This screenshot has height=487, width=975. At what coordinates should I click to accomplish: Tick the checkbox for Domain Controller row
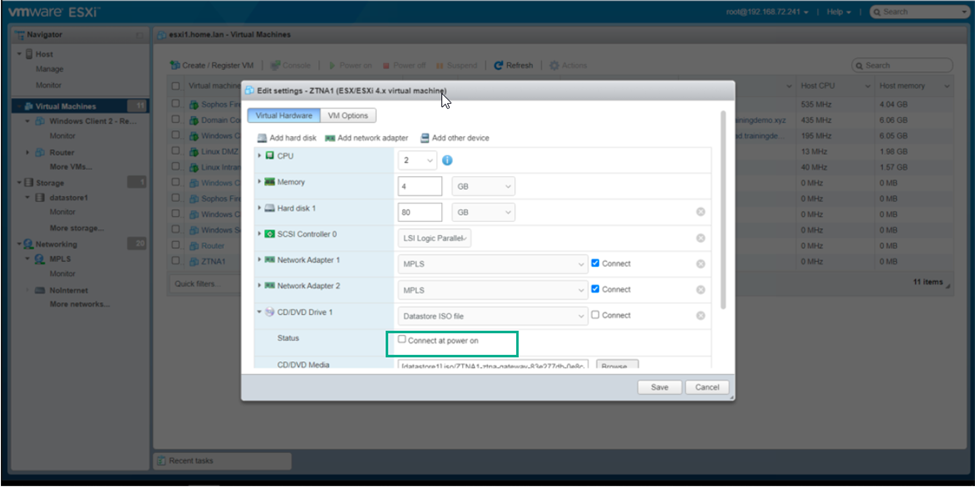(176, 119)
